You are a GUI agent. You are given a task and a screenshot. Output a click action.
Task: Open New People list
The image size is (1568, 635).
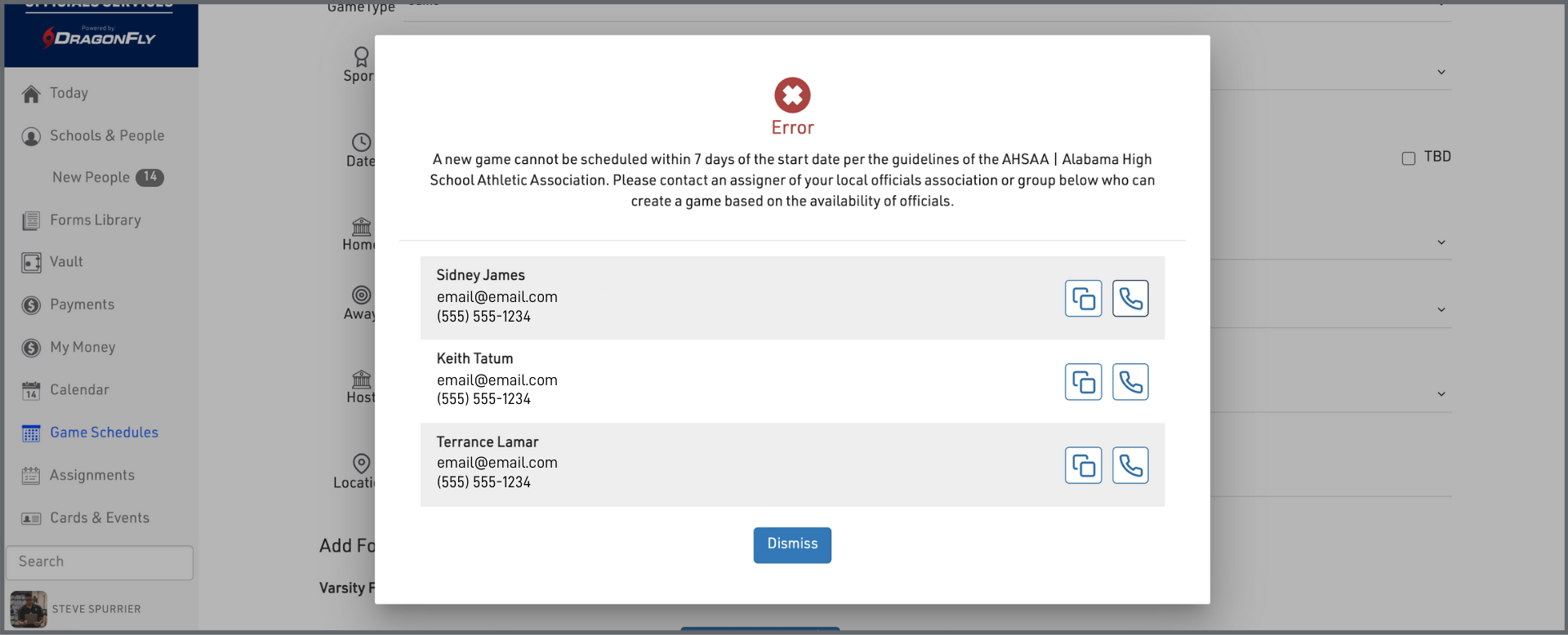pyautogui.click(x=91, y=177)
